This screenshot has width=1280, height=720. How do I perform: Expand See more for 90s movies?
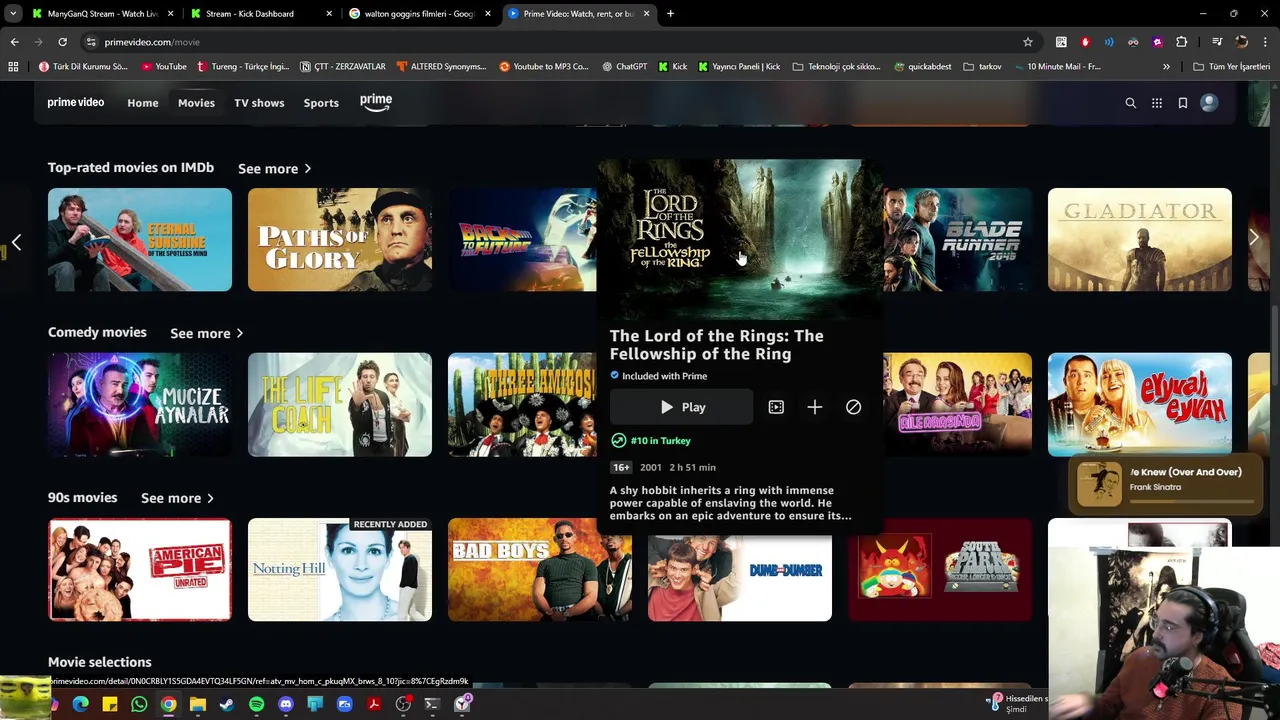177,498
